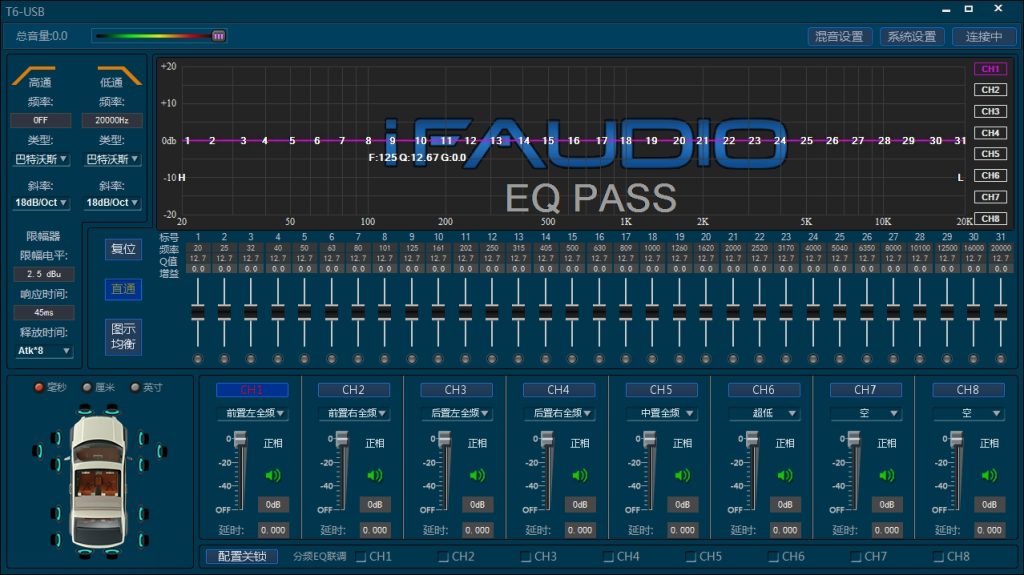Mute the CH4 speaker icon
The height and width of the screenshot is (575, 1024).
point(580,475)
